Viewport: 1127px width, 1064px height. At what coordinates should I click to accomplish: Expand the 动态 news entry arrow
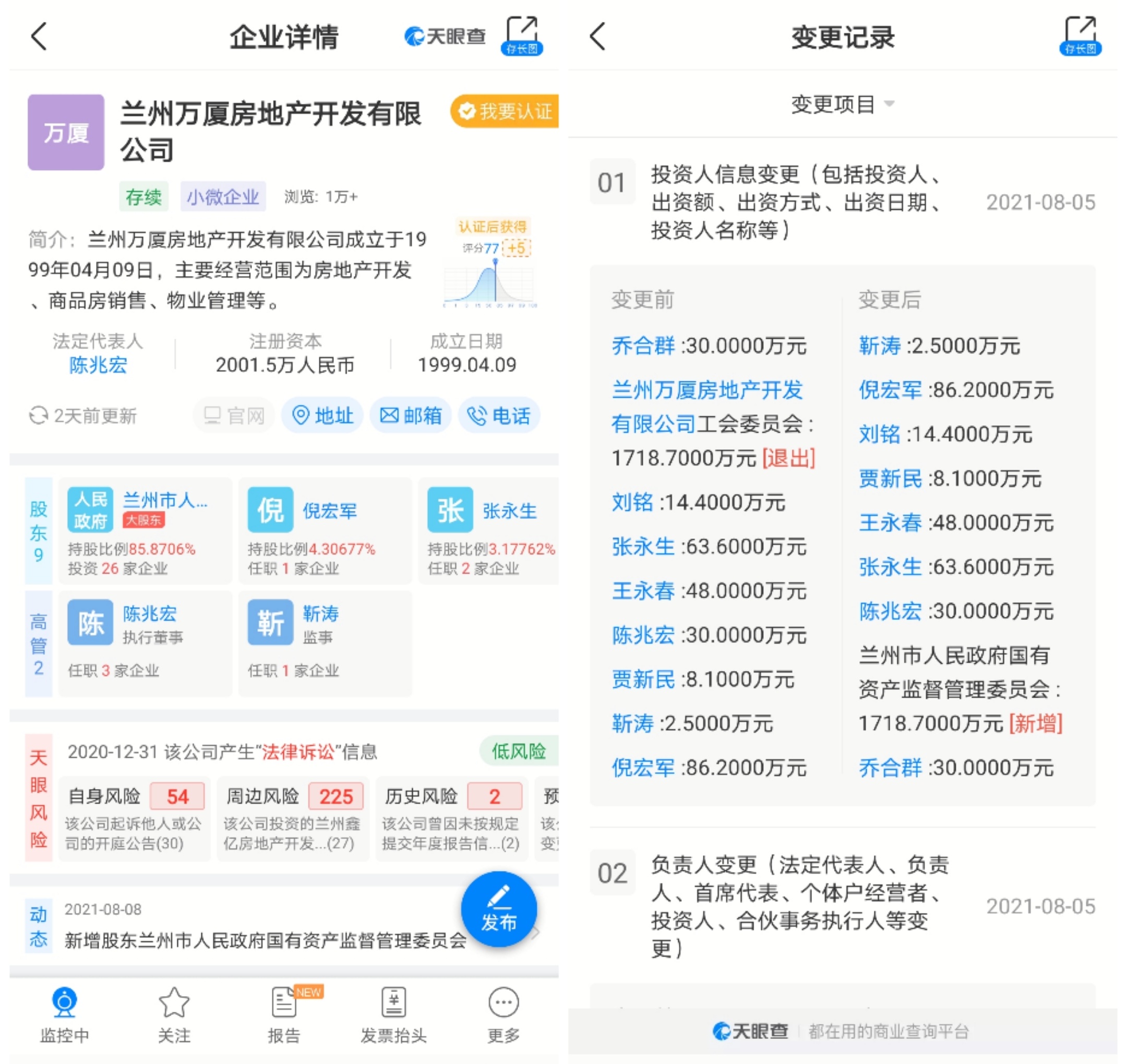[535, 933]
